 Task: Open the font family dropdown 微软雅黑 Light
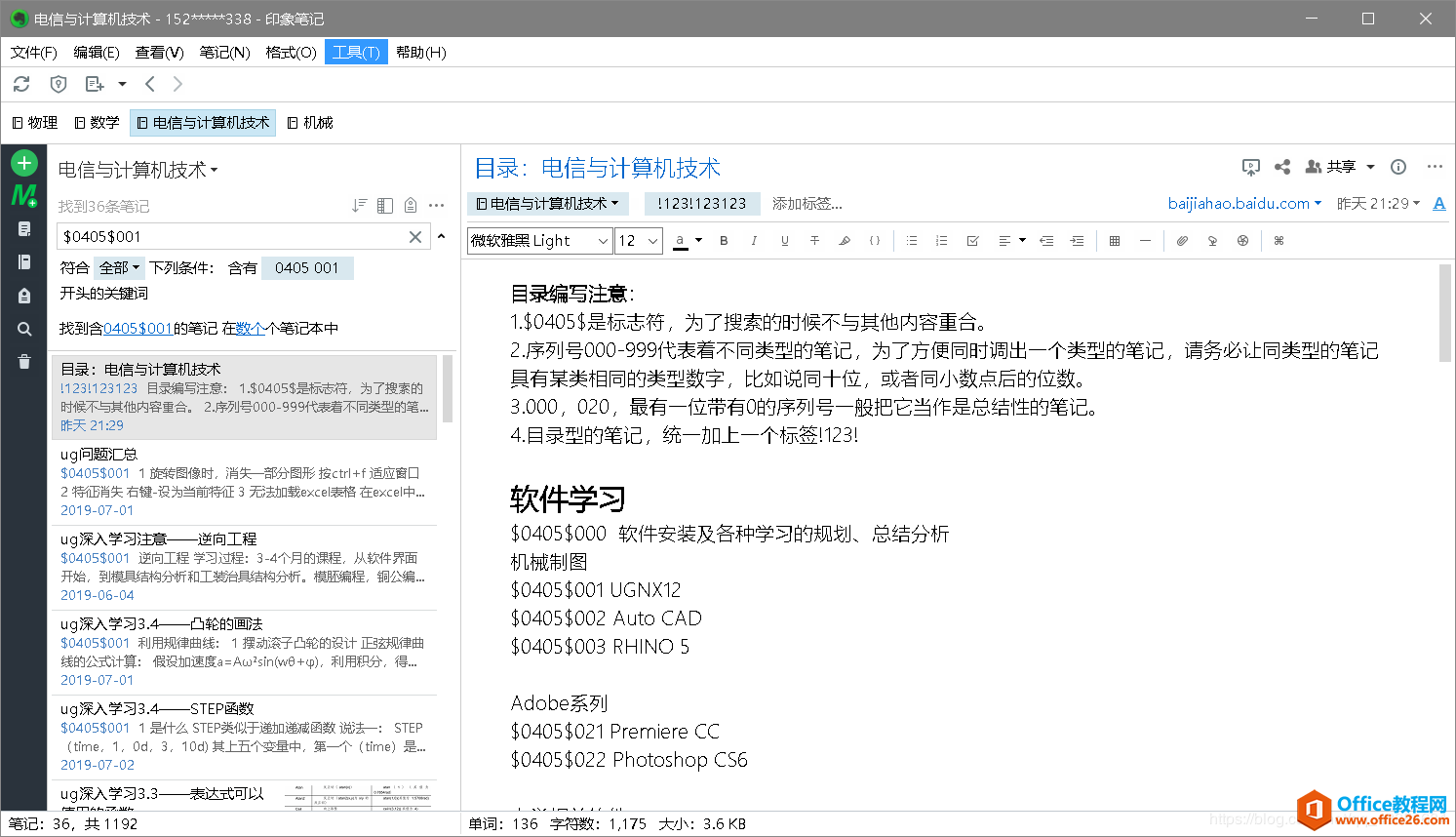coord(539,240)
